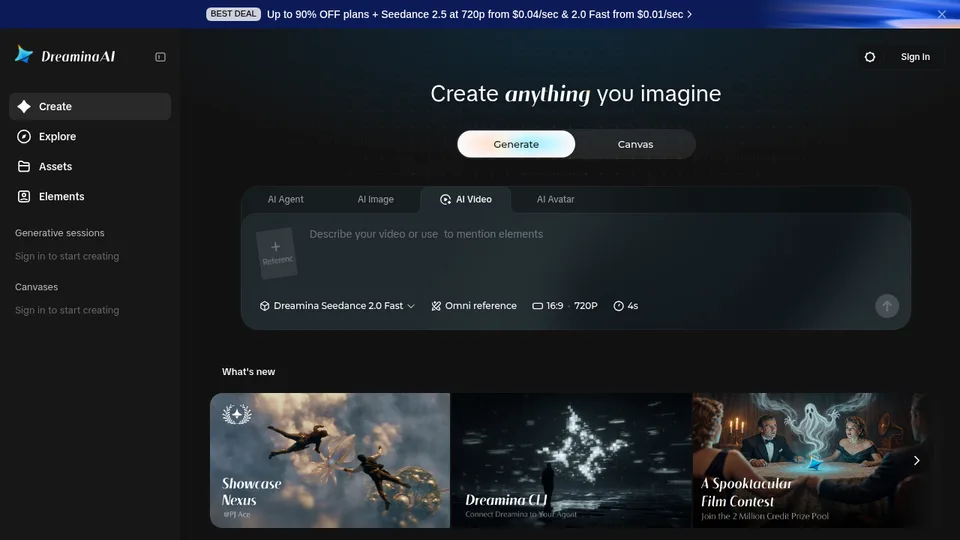Click the laurel badge icon on Showcase Nexus
Viewport: 960px width, 540px height.
[x=237, y=414]
